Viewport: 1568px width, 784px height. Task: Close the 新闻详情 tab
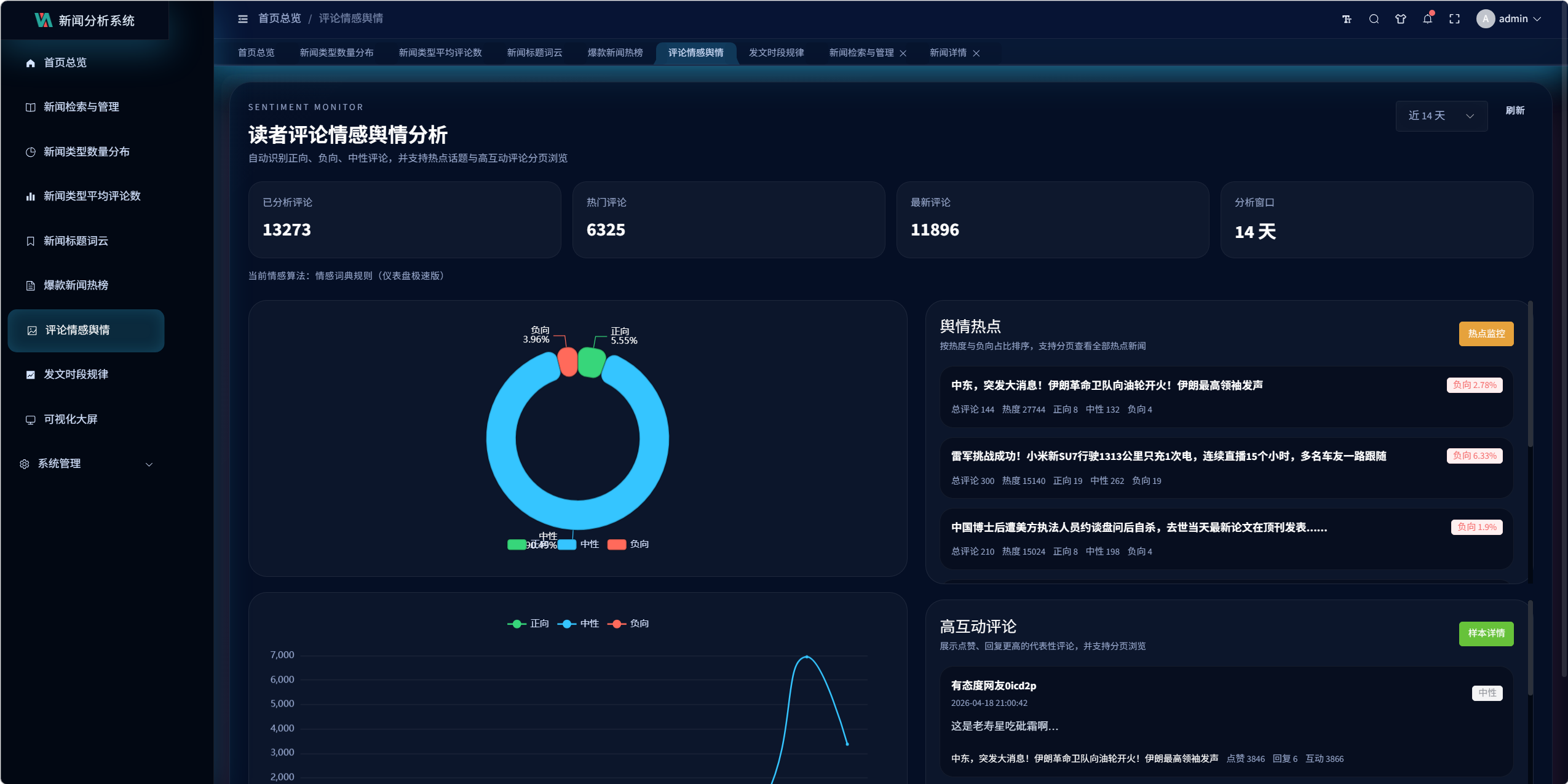pos(976,53)
